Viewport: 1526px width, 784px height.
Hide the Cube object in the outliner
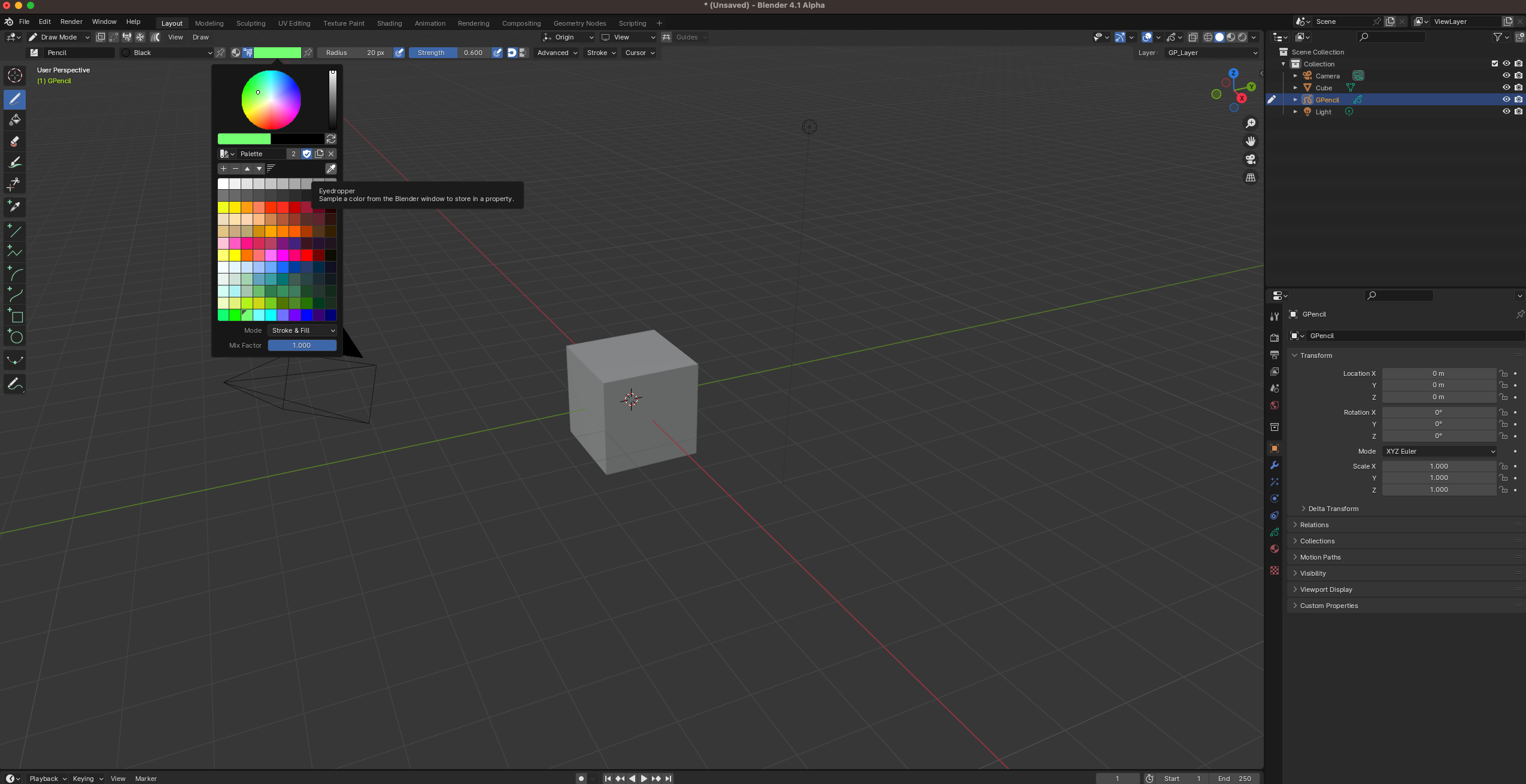point(1506,87)
